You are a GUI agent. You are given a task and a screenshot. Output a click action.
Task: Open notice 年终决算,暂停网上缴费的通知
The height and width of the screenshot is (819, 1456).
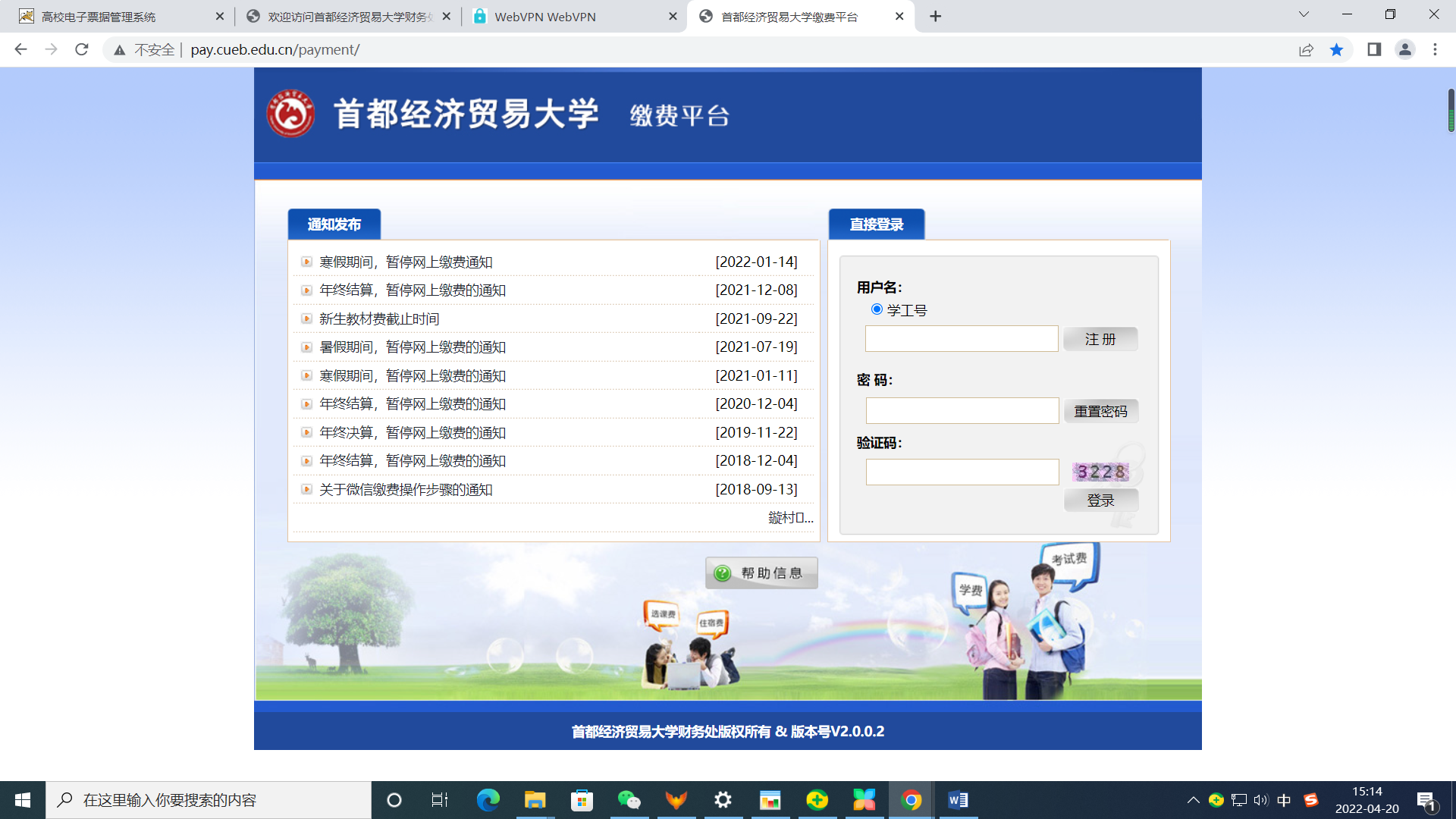[413, 433]
